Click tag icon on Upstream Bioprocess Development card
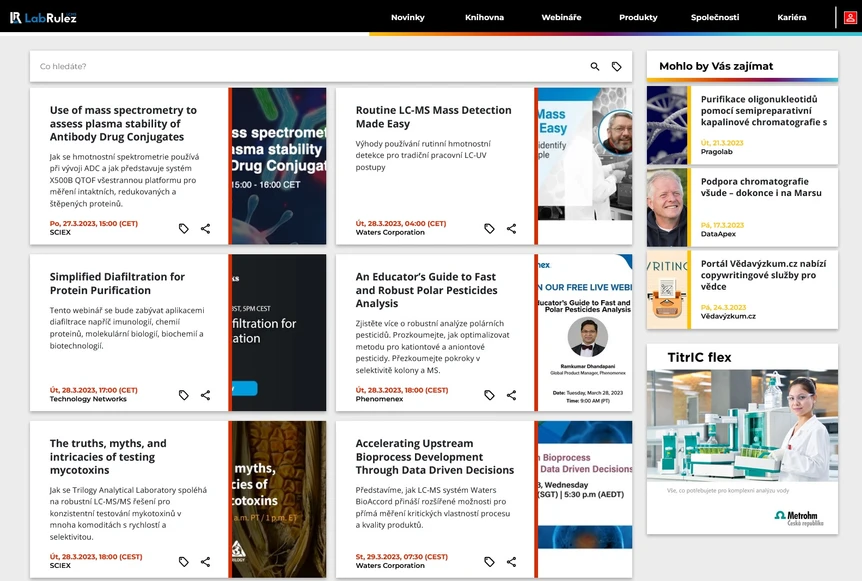Image resolution: width=862 pixels, height=581 pixels. pyautogui.click(x=489, y=562)
